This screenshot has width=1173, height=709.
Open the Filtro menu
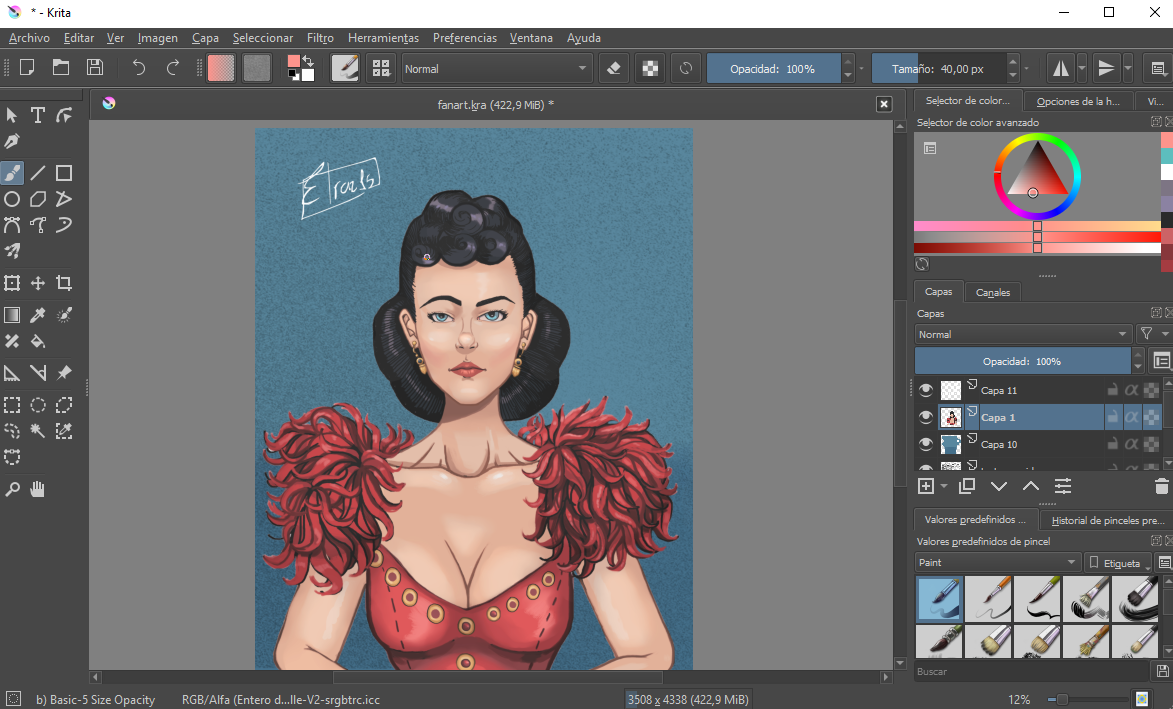[320, 37]
